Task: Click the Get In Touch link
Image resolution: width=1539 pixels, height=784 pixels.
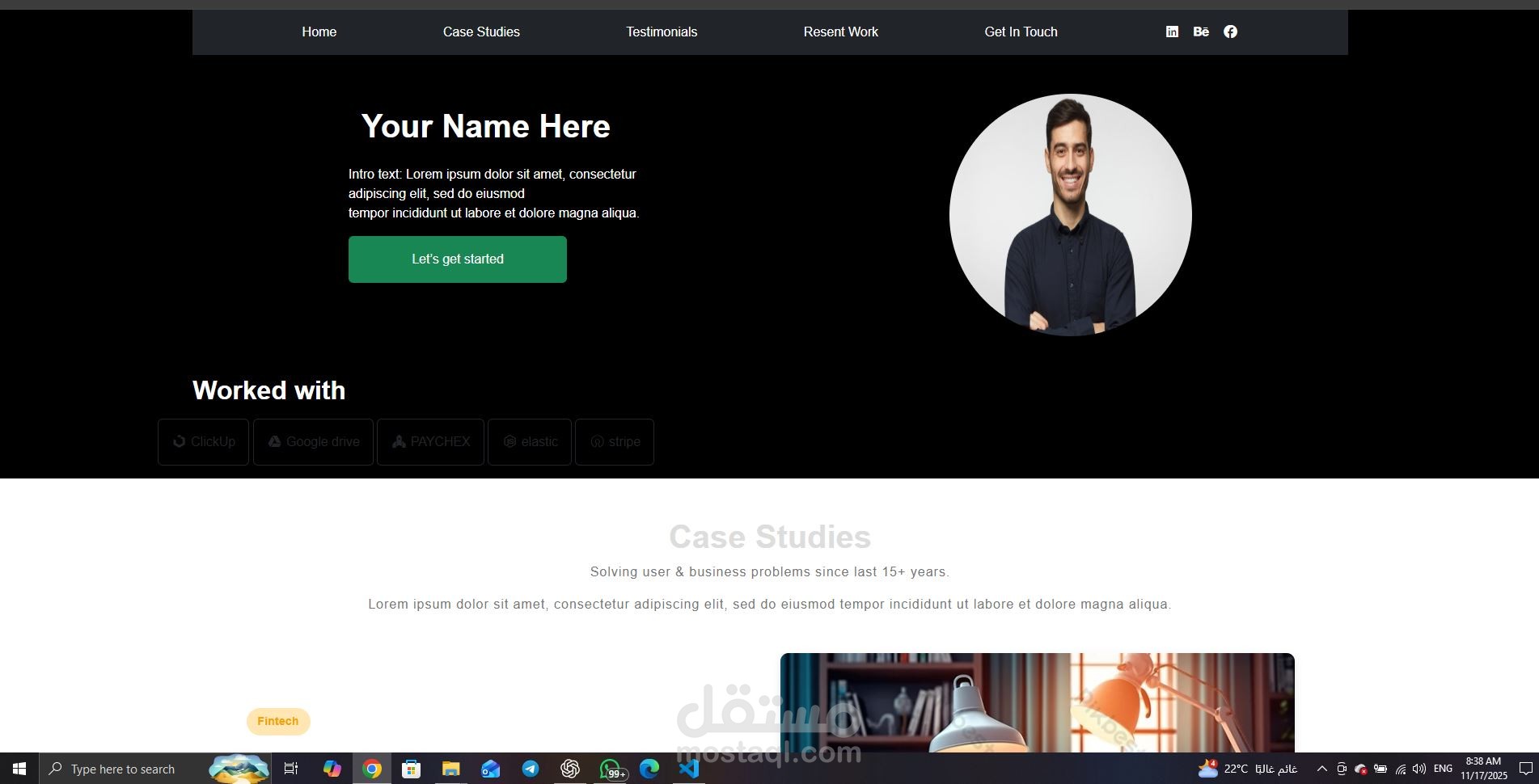Action: pyautogui.click(x=1021, y=32)
